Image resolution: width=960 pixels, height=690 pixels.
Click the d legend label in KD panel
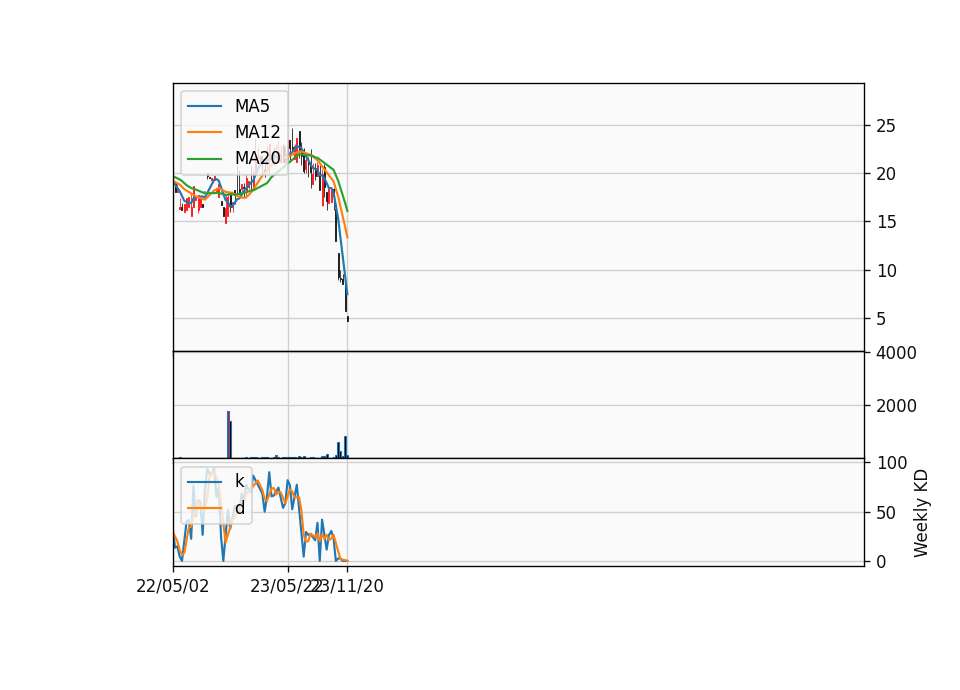[239, 508]
